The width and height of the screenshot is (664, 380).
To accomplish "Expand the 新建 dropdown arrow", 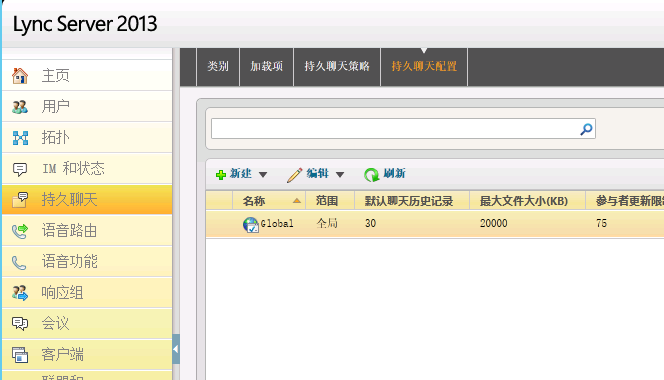I will point(263,175).
